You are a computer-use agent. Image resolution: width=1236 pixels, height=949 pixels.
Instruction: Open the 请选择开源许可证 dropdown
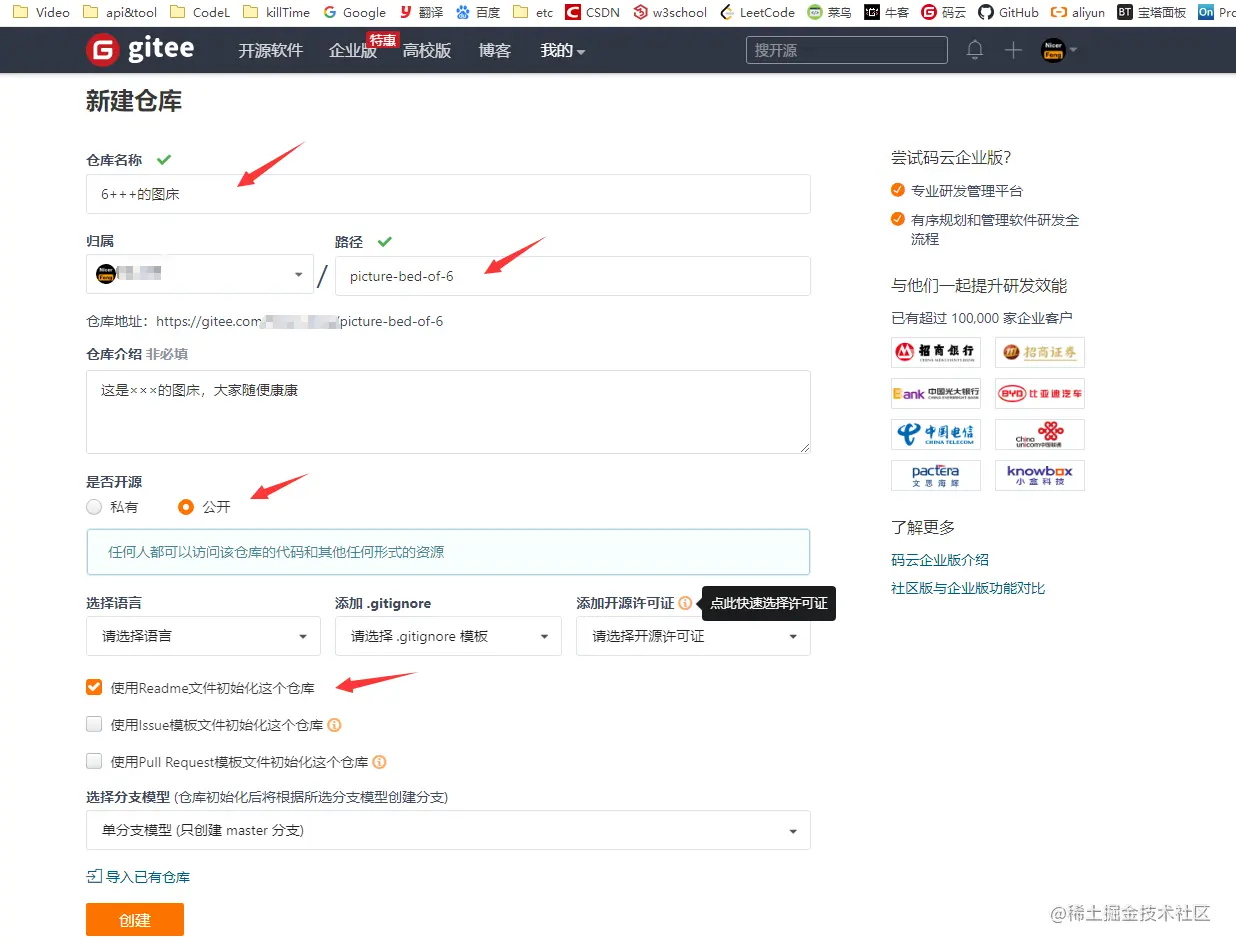pos(693,636)
